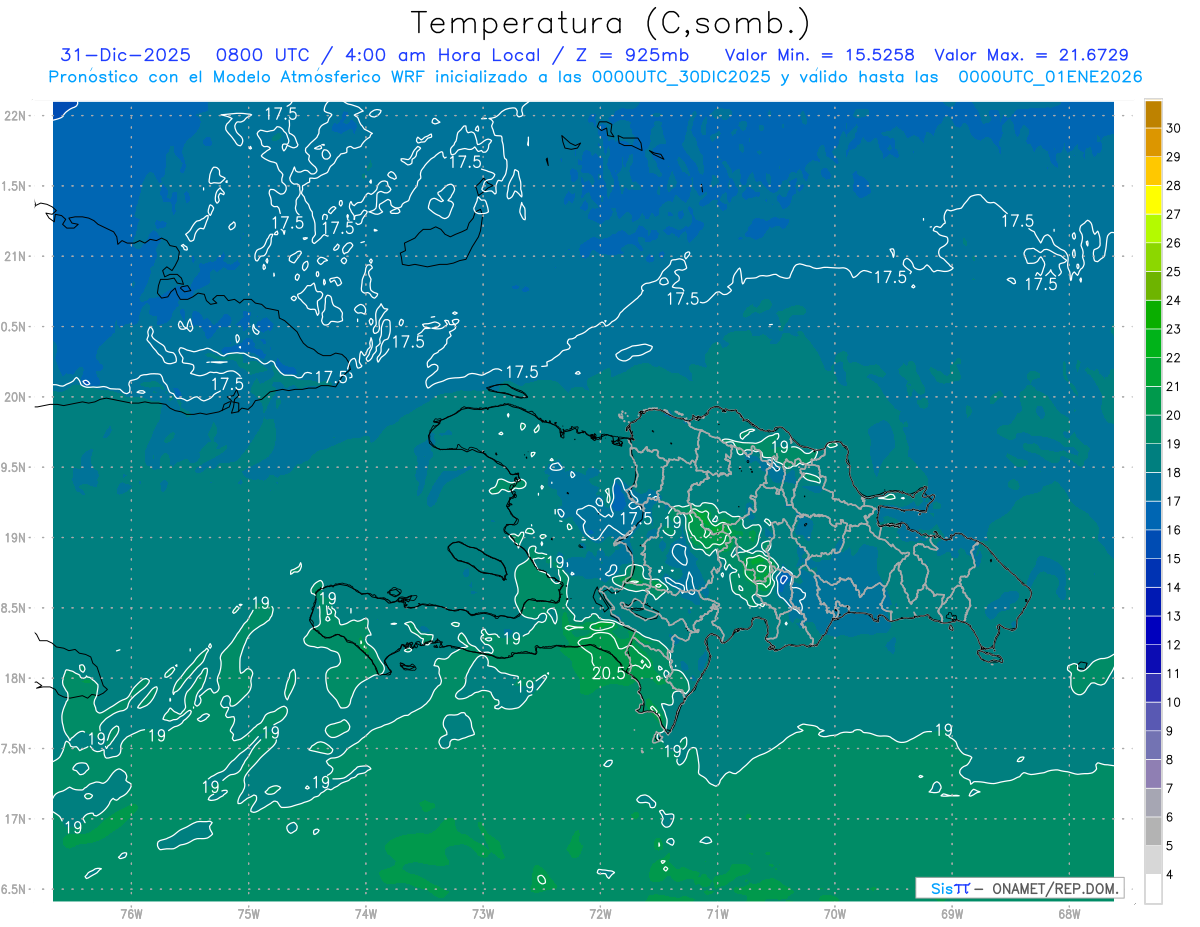This screenshot has width=1200, height=927.
Task: Click the date "31-Dic-2025" in the header
Action: tap(126, 55)
